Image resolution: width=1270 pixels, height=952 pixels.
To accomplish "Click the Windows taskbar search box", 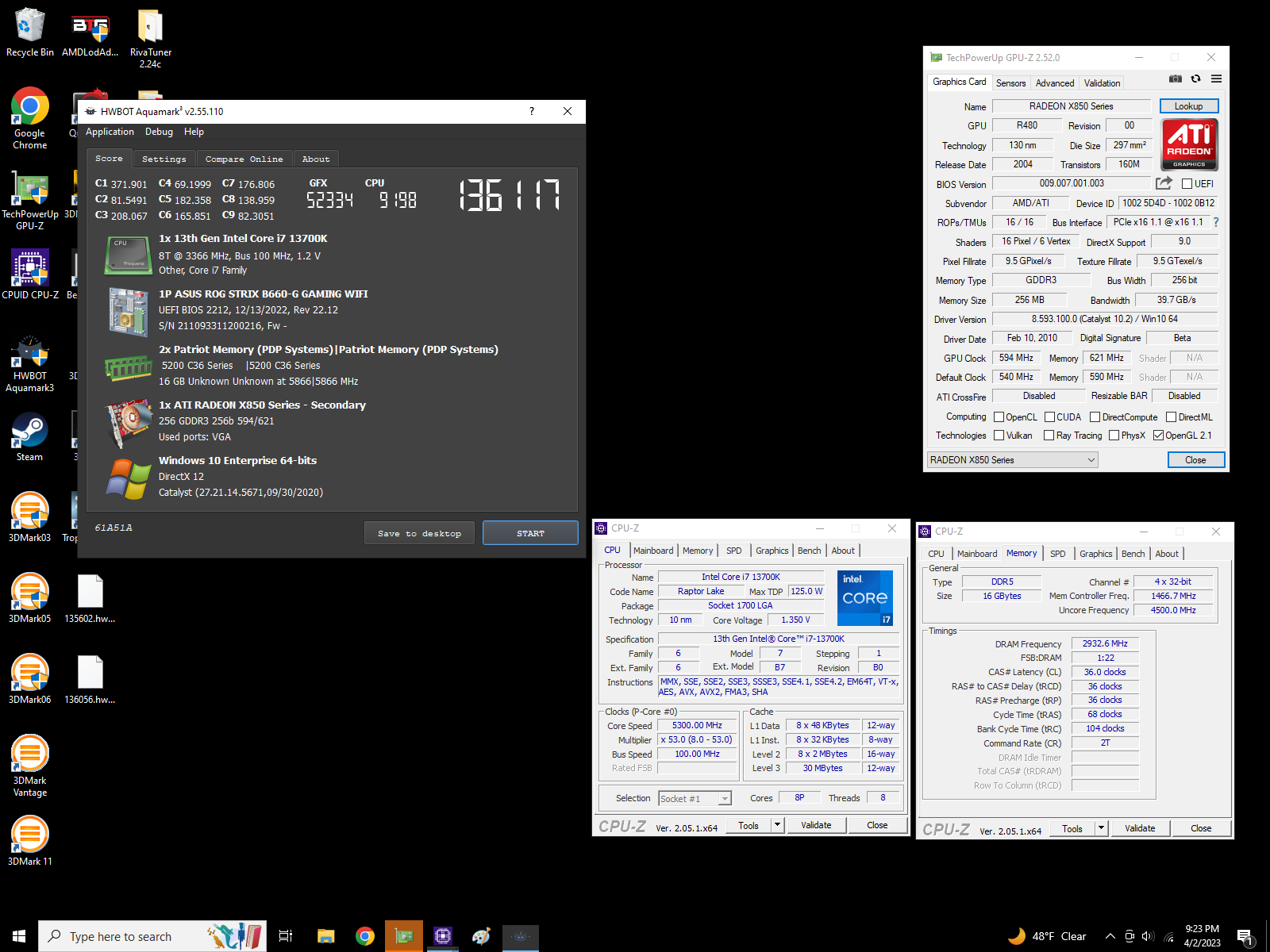I will (152, 936).
